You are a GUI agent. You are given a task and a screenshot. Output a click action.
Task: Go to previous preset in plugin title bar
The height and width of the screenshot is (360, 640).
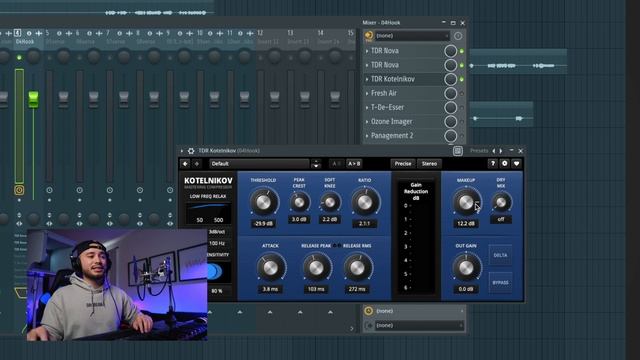[493, 151]
